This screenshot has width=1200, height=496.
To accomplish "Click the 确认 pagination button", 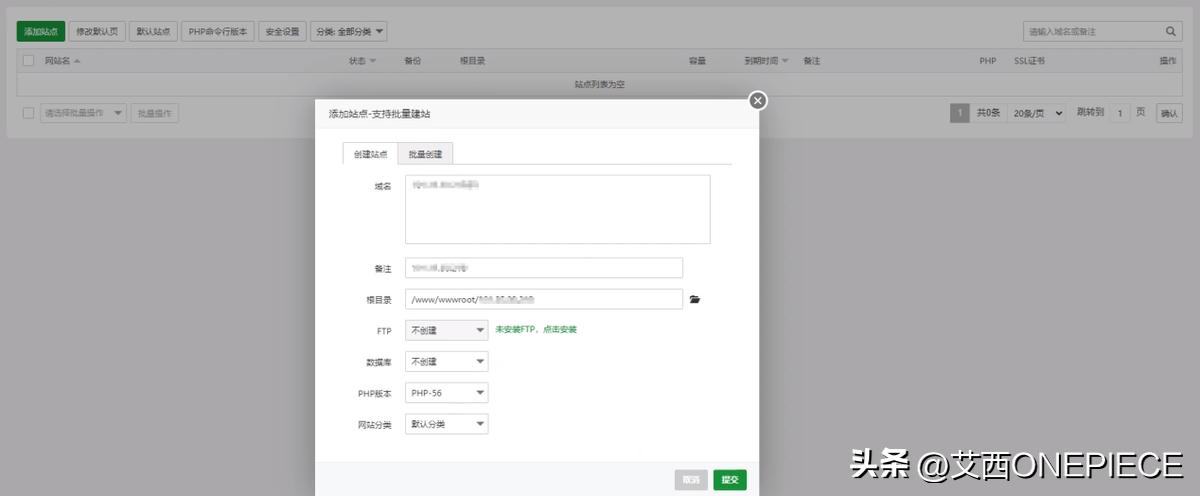I will coord(1169,113).
